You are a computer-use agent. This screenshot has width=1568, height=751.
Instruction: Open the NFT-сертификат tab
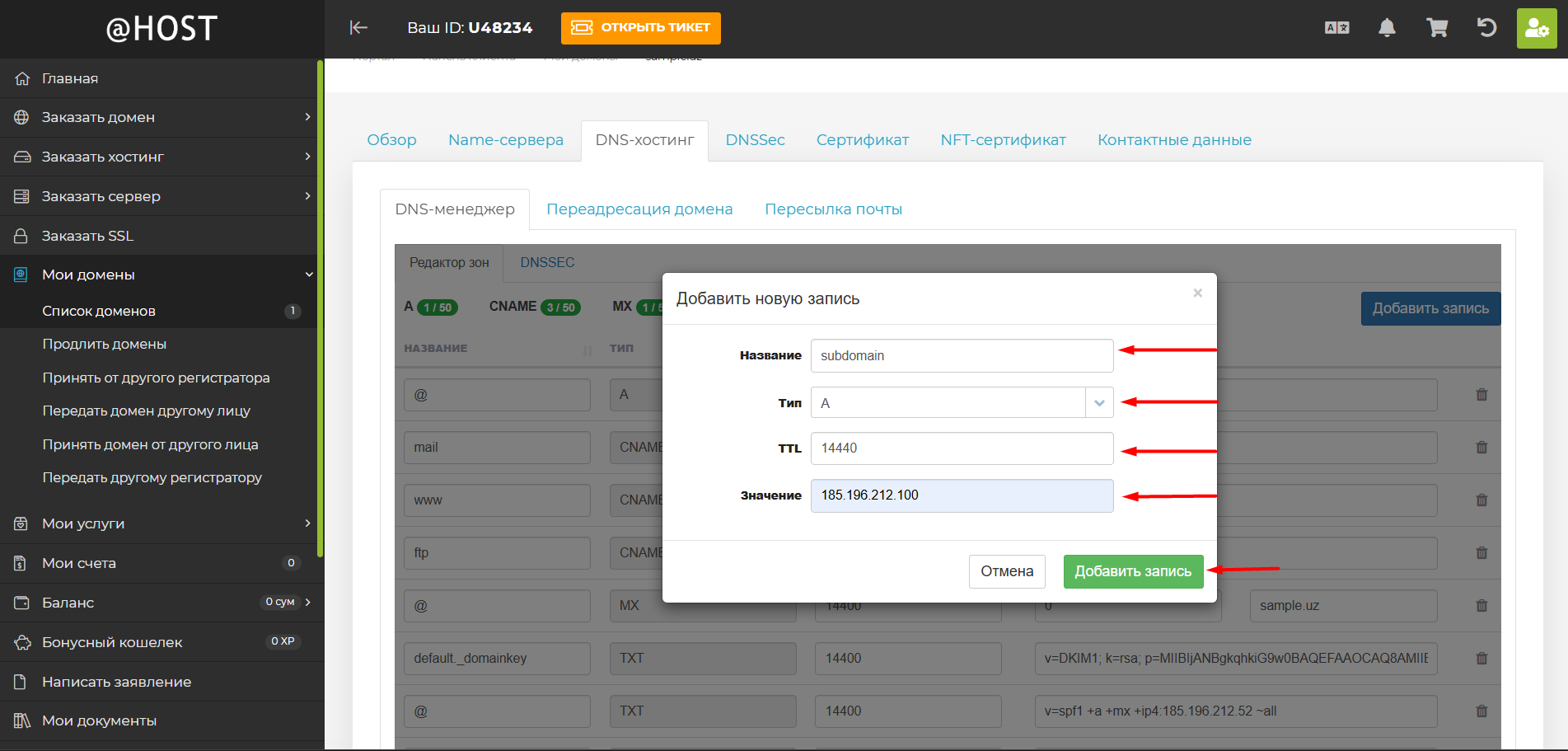point(1004,140)
